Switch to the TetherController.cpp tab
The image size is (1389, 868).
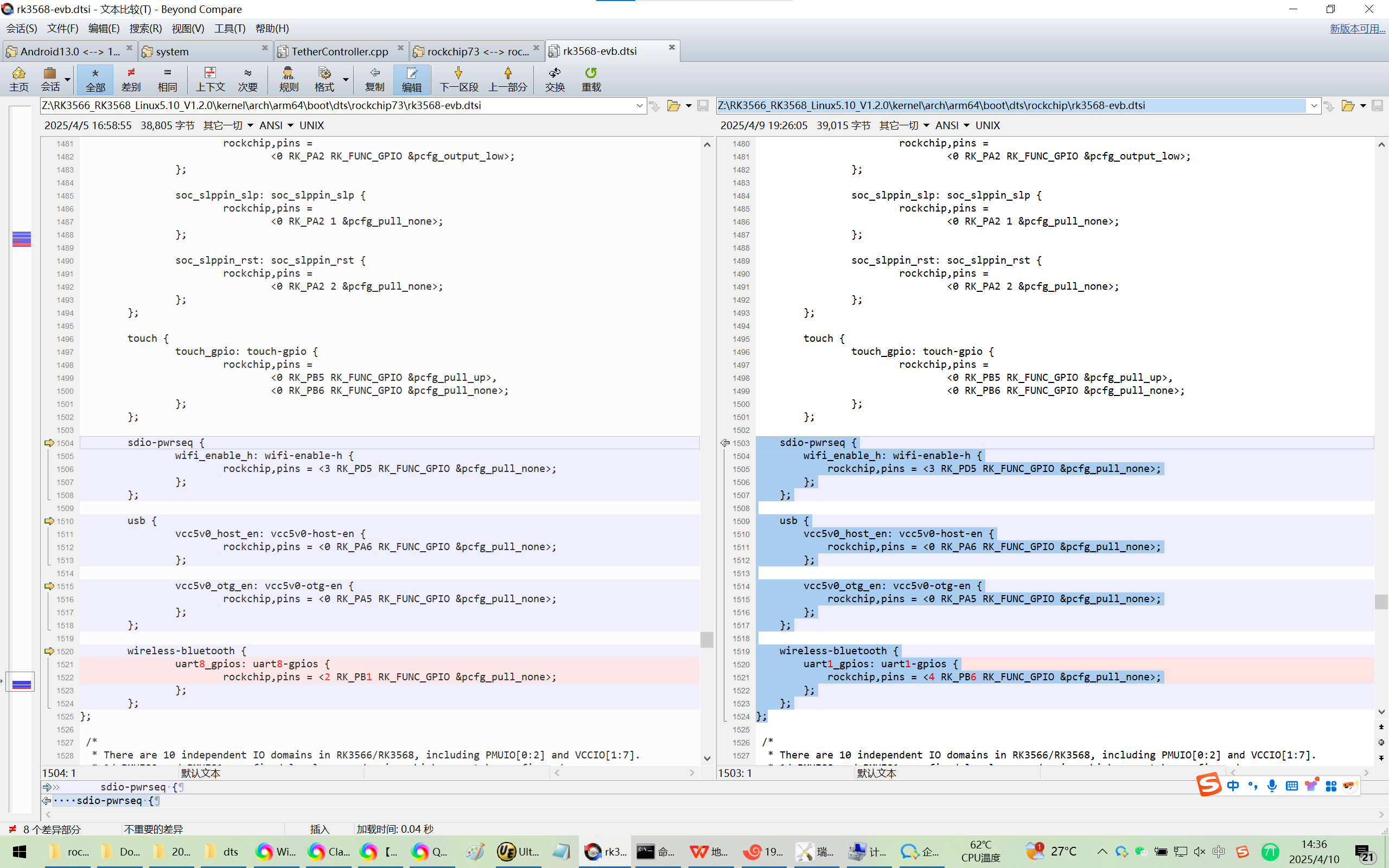(339, 51)
